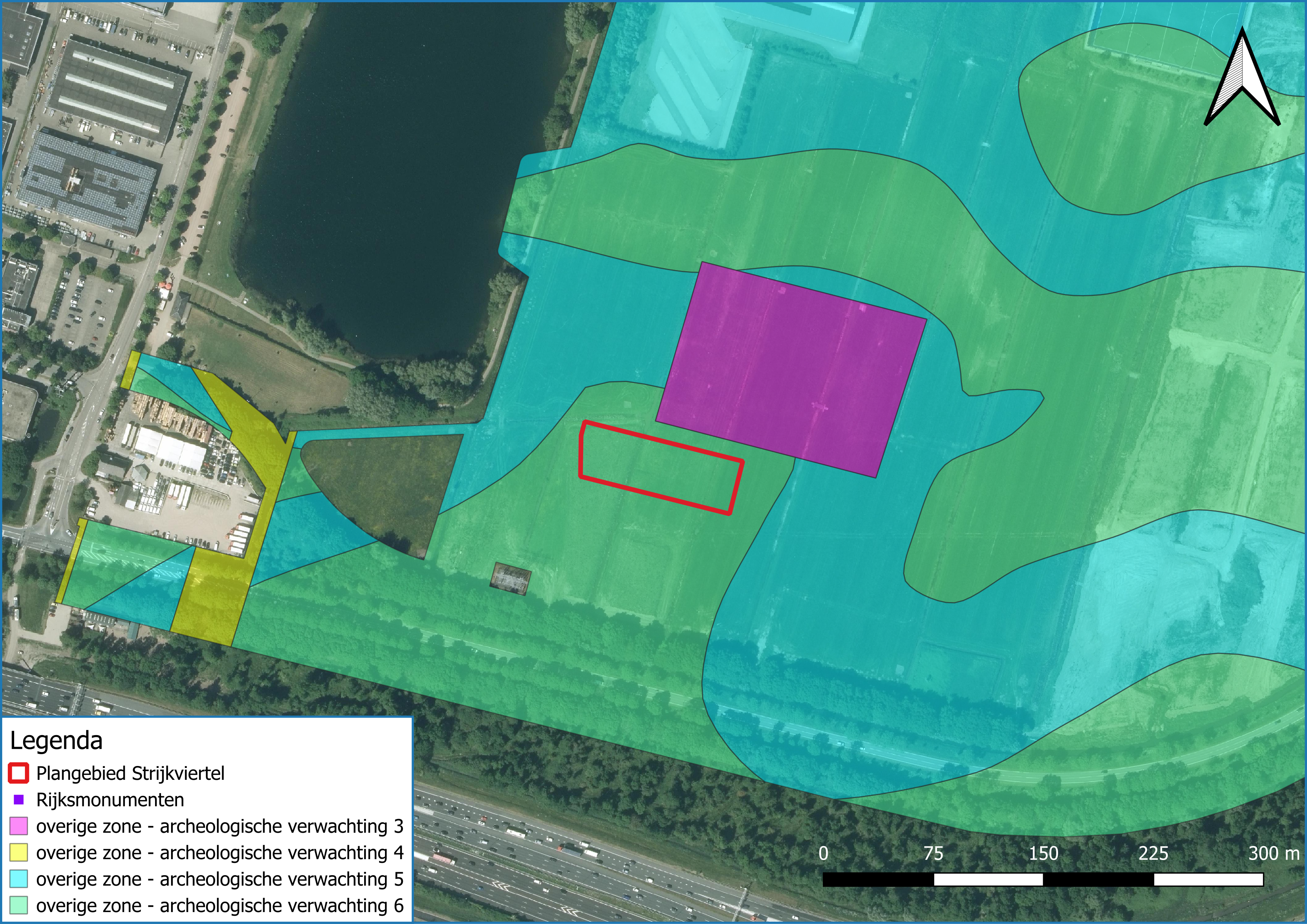Click 'overige zone - archeologische verwachting 4' text
The image size is (1307, 924).
point(220,852)
